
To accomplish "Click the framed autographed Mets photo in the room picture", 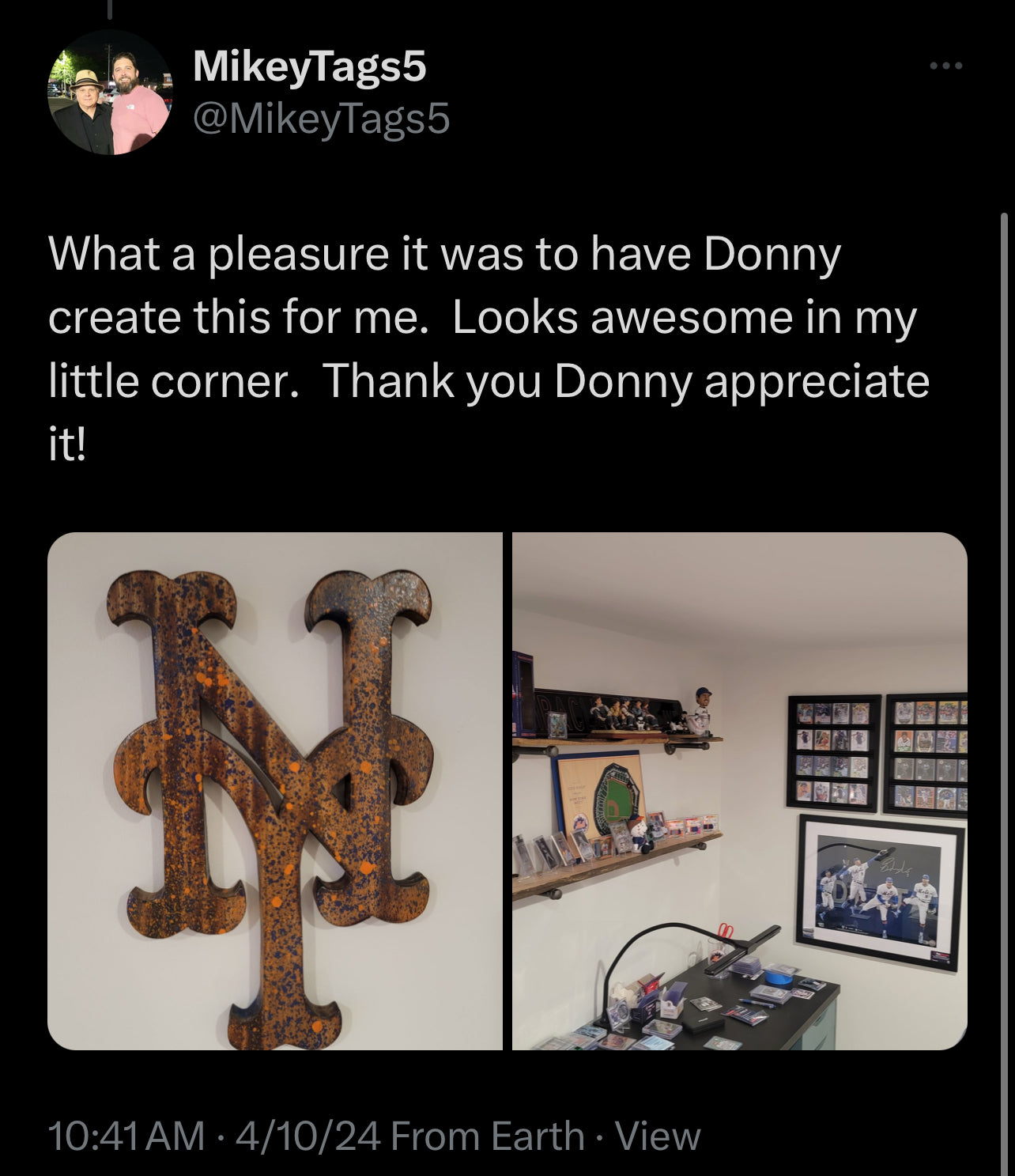I will [x=880, y=891].
